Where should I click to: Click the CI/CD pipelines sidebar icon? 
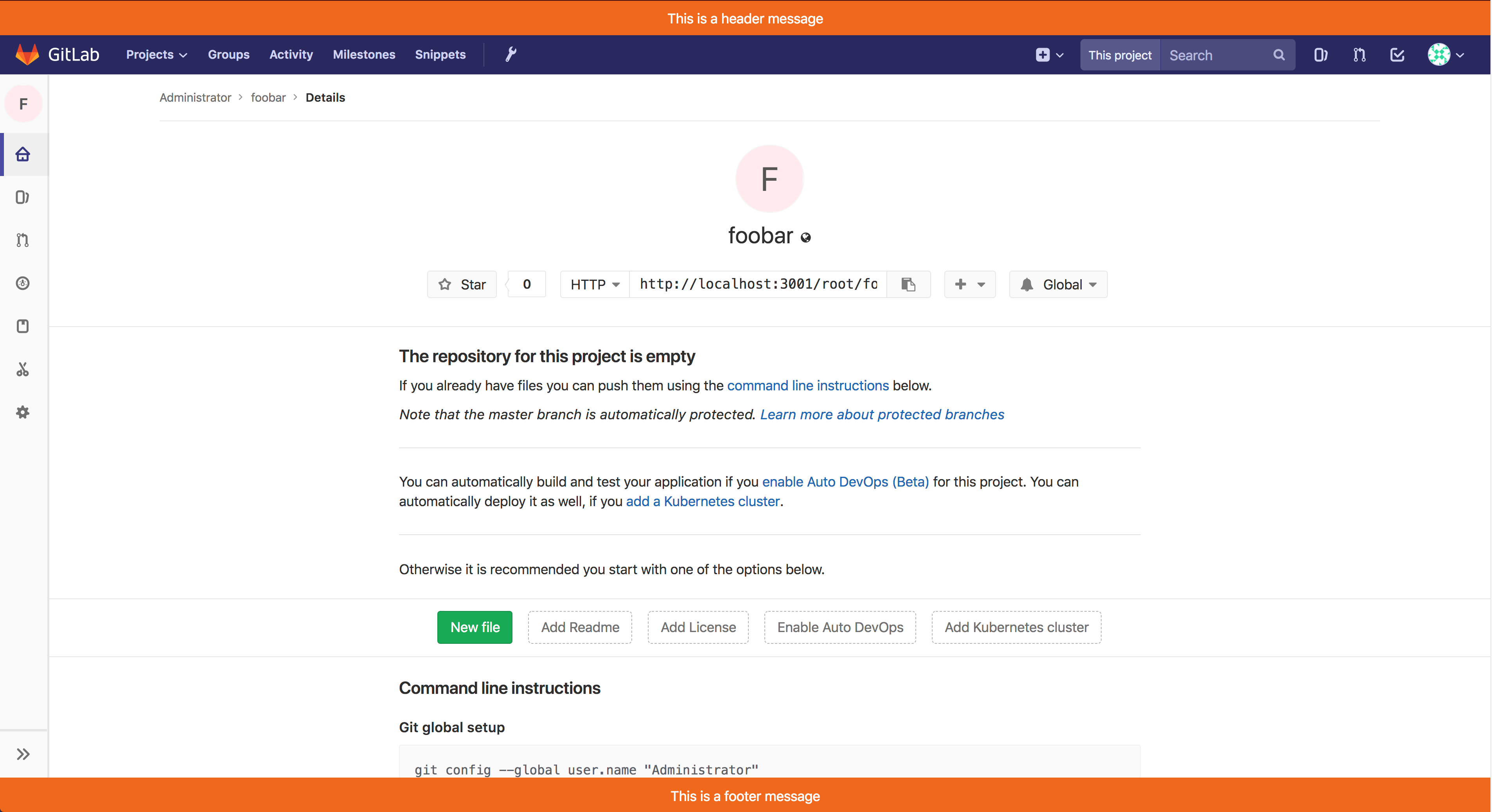tap(24, 283)
